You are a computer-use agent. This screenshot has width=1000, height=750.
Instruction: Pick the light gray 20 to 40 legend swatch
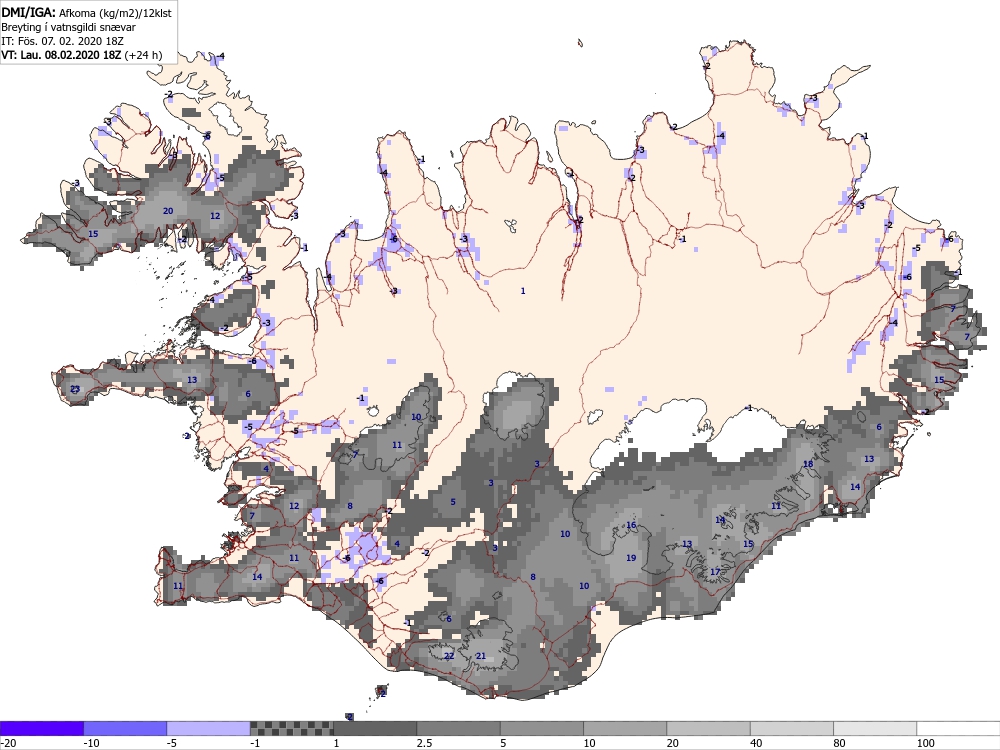709,728
